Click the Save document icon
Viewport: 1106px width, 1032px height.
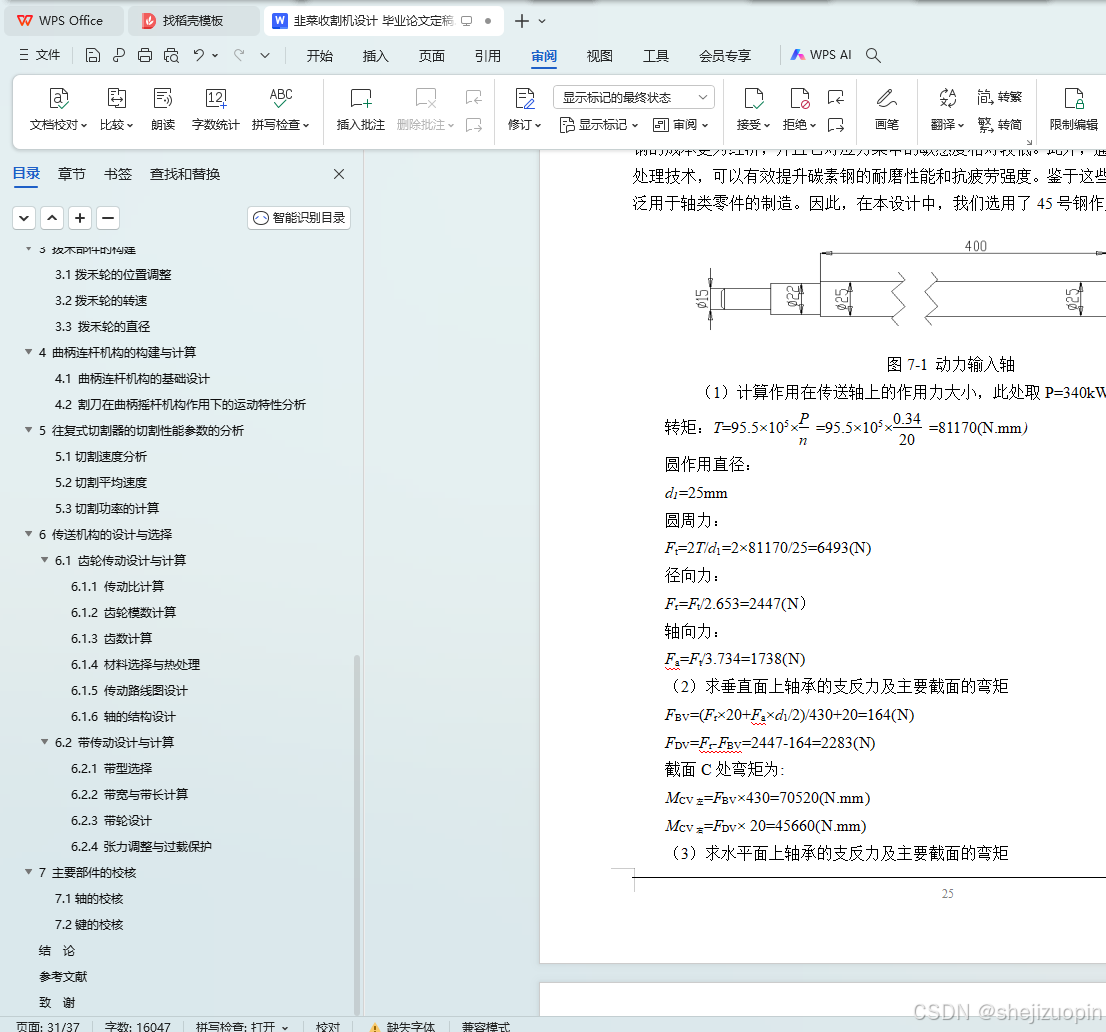92,55
